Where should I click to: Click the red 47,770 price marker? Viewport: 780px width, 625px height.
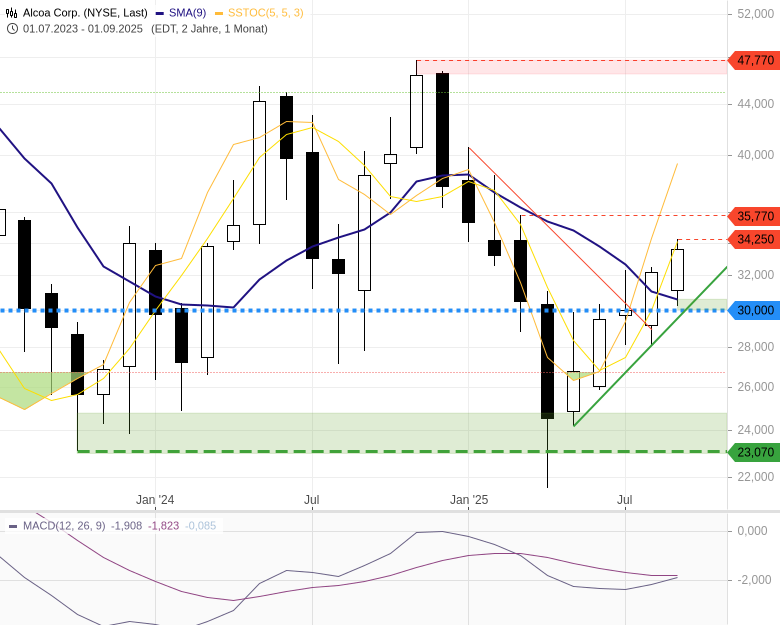click(754, 61)
